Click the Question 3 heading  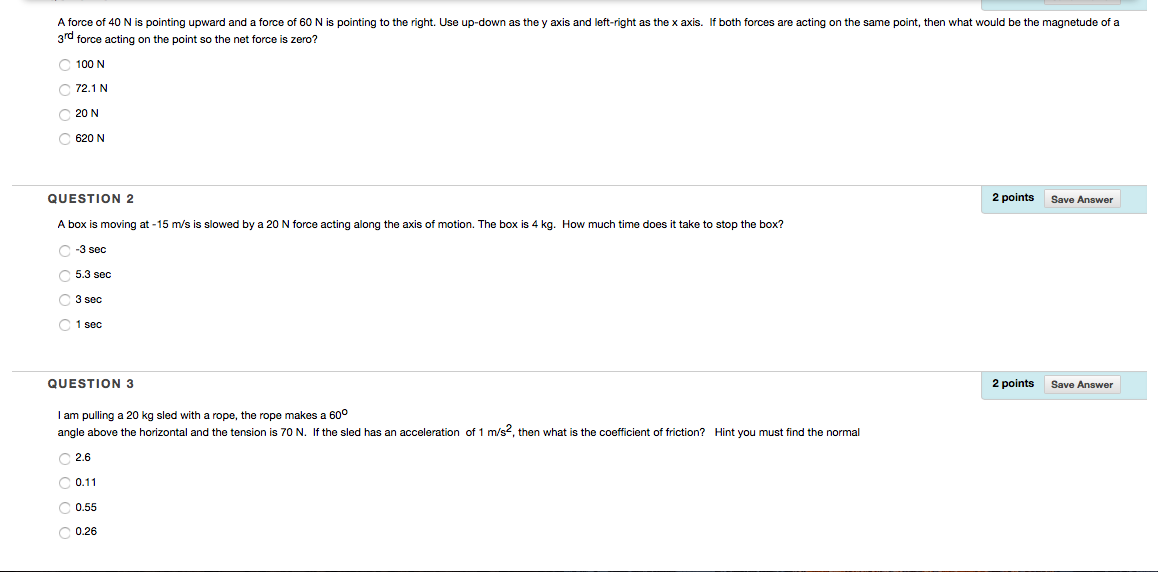(91, 384)
